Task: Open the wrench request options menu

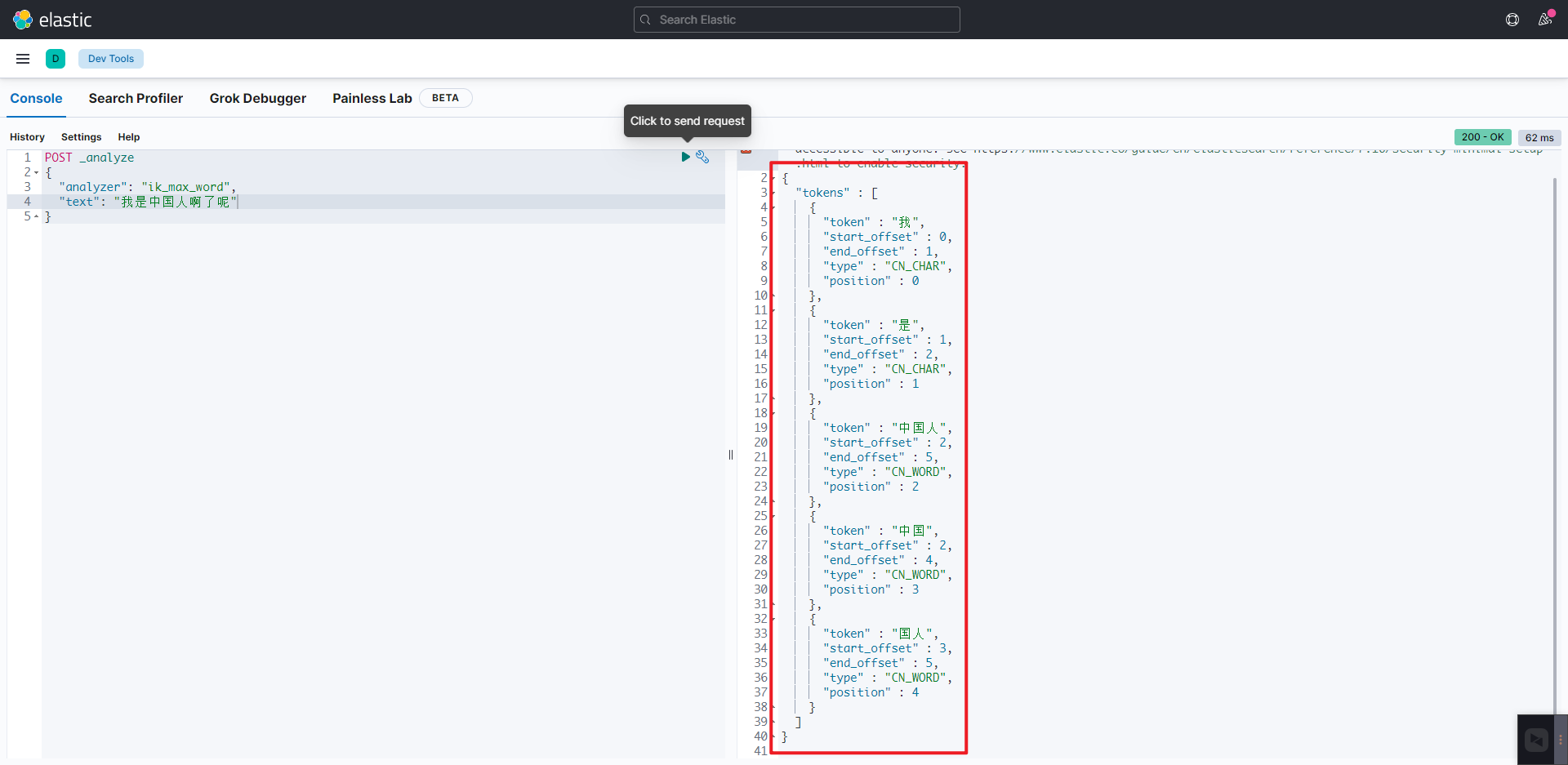Action: (702, 157)
